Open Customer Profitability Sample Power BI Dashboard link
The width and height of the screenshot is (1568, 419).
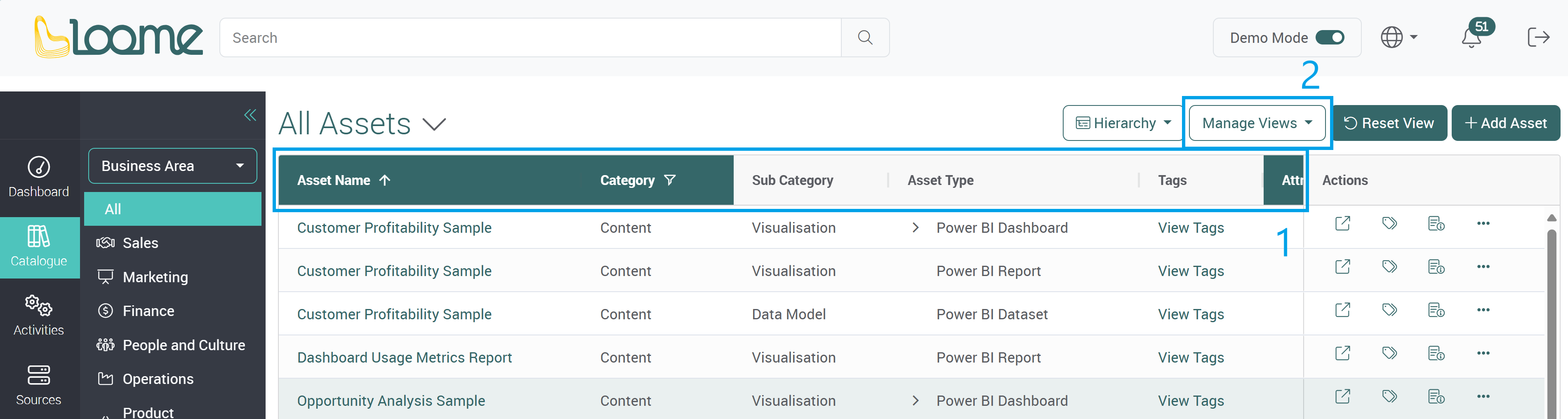pos(394,228)
